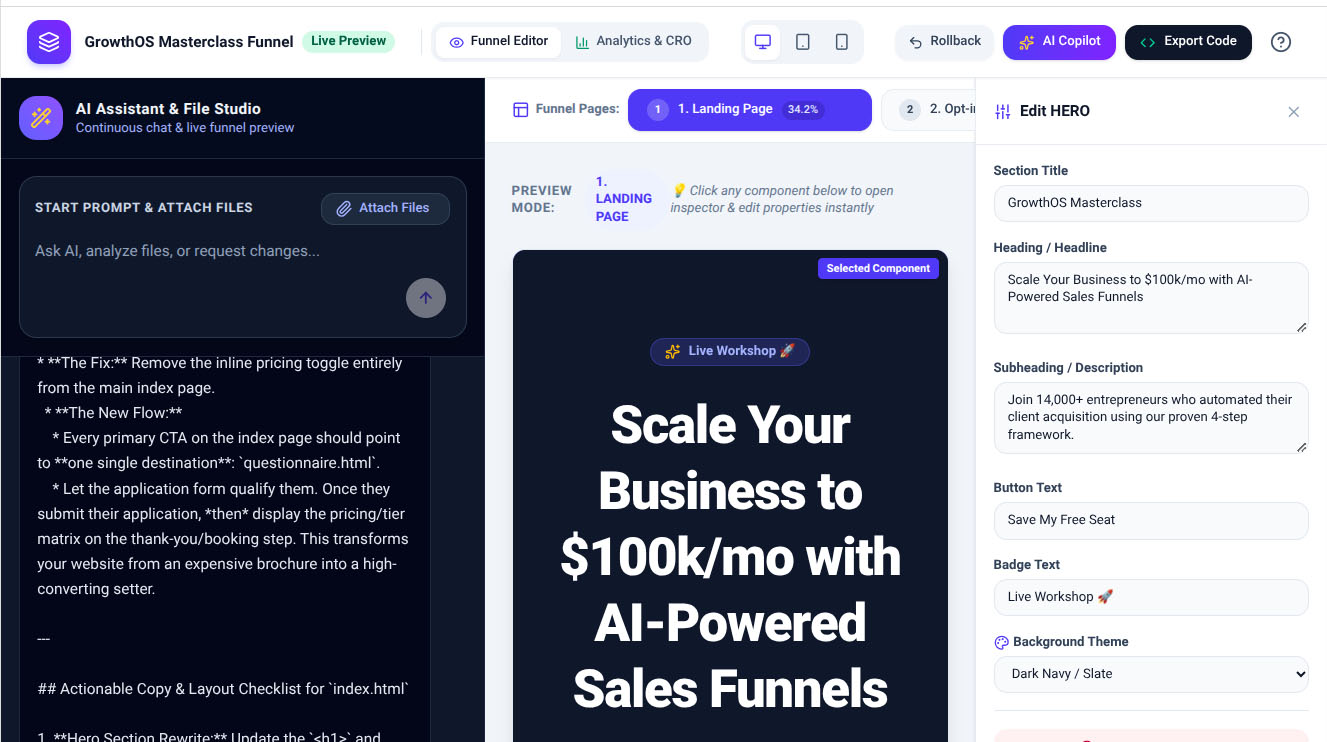Click the Badge Text input field

pyautogui.click(x=1151, y=597)
